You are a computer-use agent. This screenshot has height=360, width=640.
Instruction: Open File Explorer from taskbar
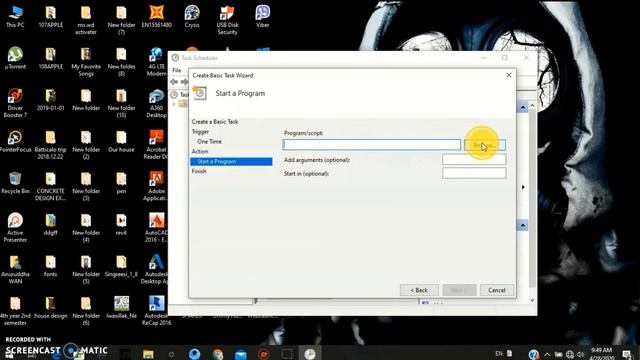pos(148,354)
